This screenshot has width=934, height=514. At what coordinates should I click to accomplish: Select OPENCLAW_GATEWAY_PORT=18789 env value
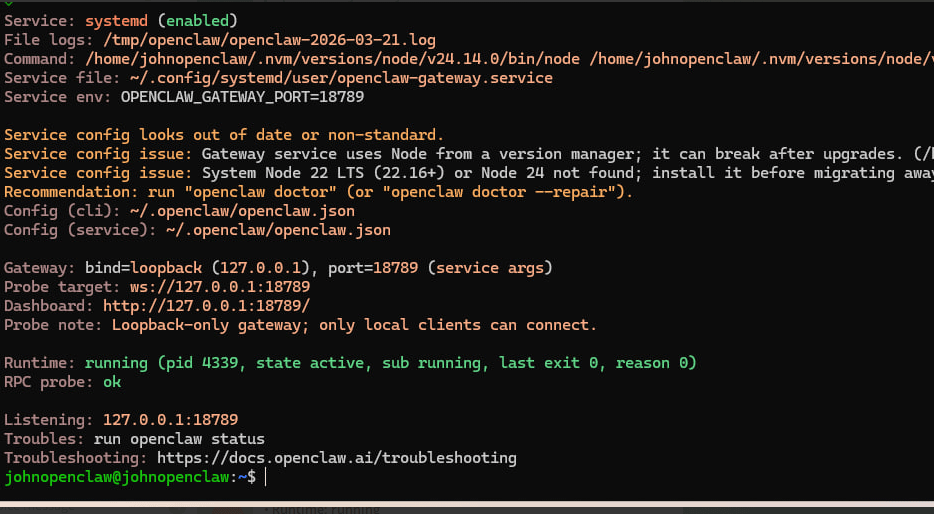tap(242, 97)
